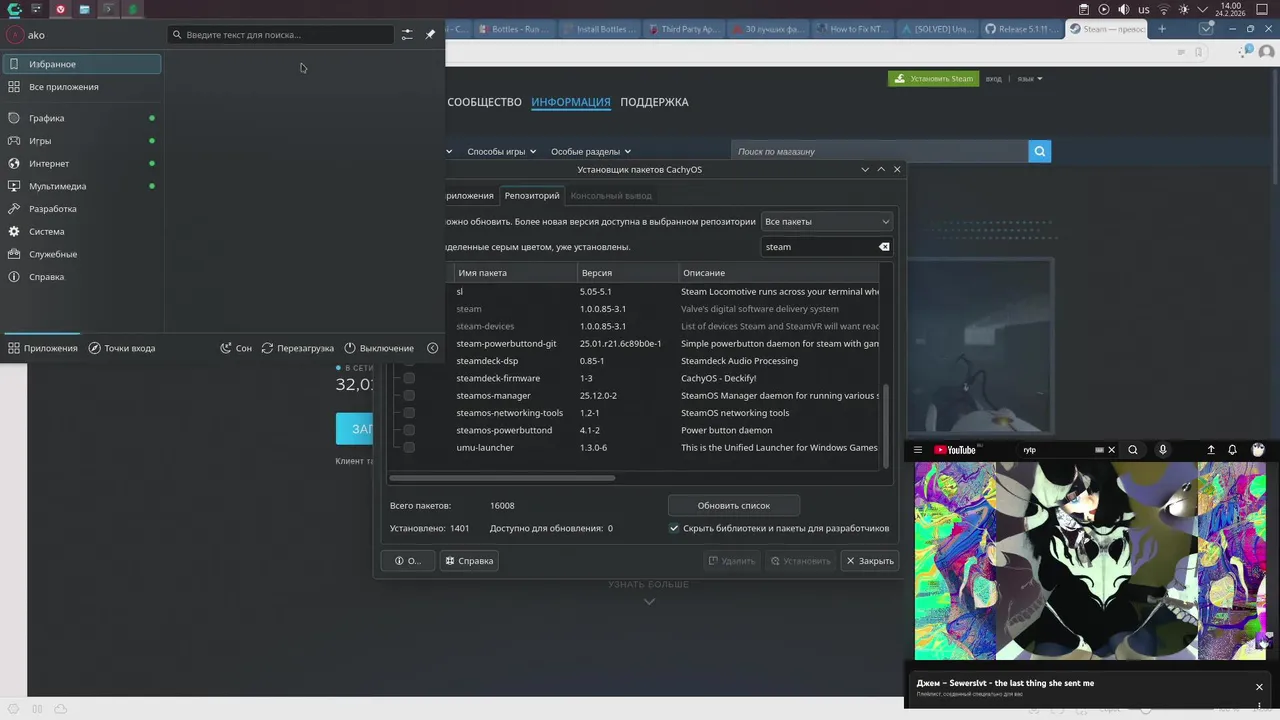Screen dimensions: 1280x720
Task: Tick the umu-launcher checkbox
Action: pos(409,447)
